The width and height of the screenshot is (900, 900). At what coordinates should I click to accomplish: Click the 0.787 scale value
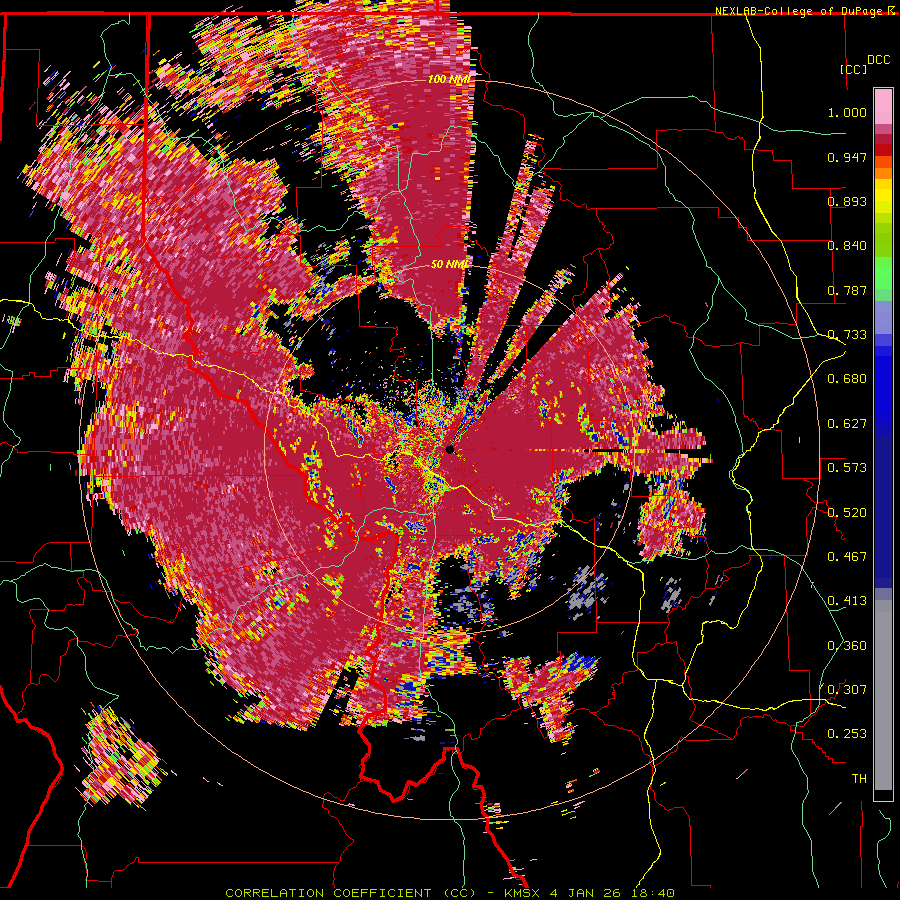coord(847,290)
